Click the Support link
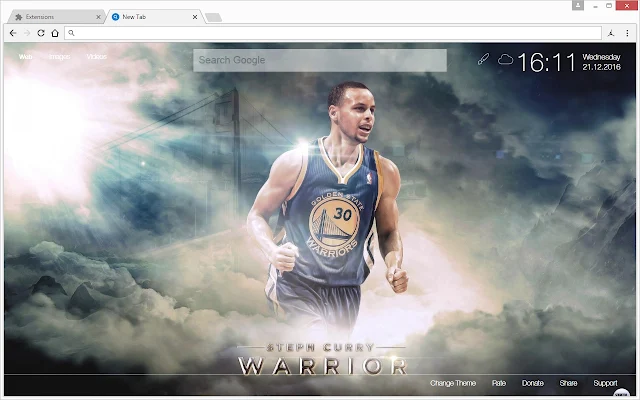This screenshot has height=400, width=640. 605,383
